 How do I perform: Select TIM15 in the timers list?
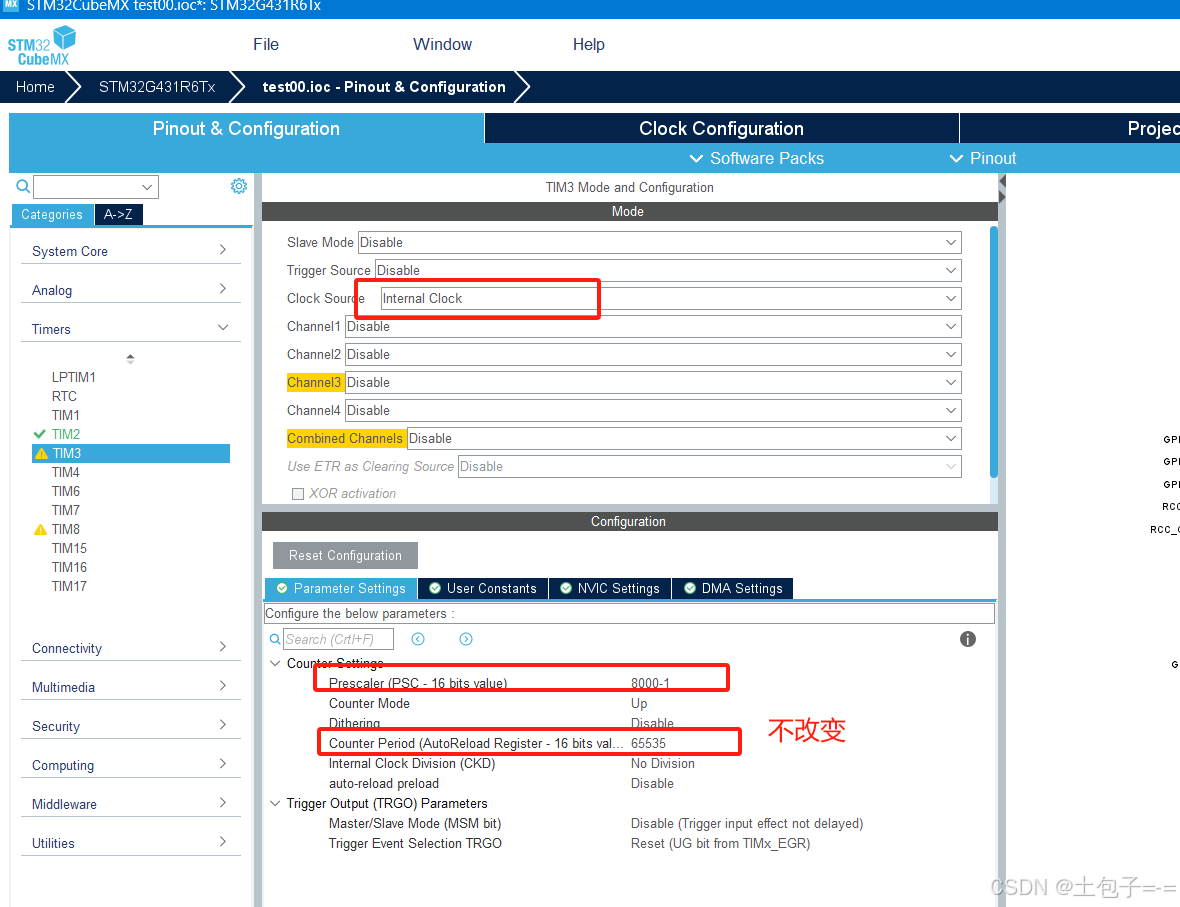pyautogui.click(x=69, y=549)
